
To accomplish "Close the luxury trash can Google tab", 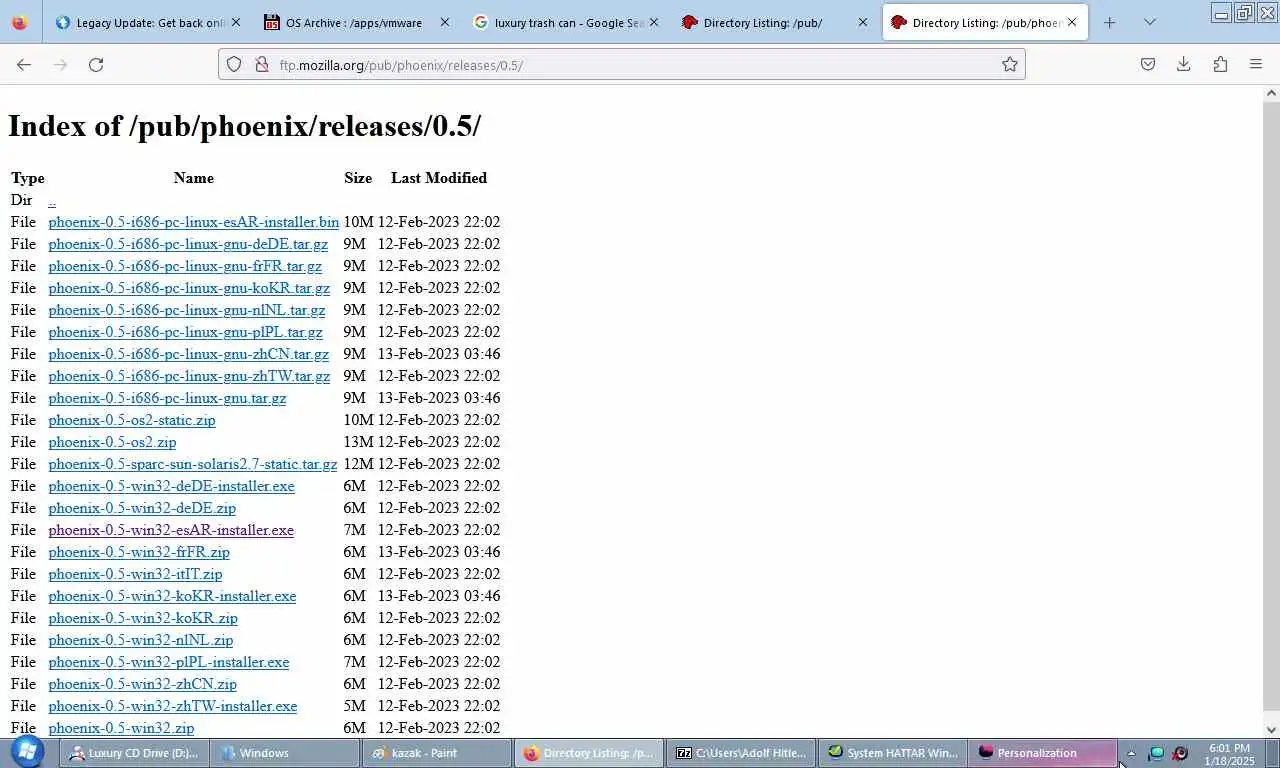I will (654, 22).
